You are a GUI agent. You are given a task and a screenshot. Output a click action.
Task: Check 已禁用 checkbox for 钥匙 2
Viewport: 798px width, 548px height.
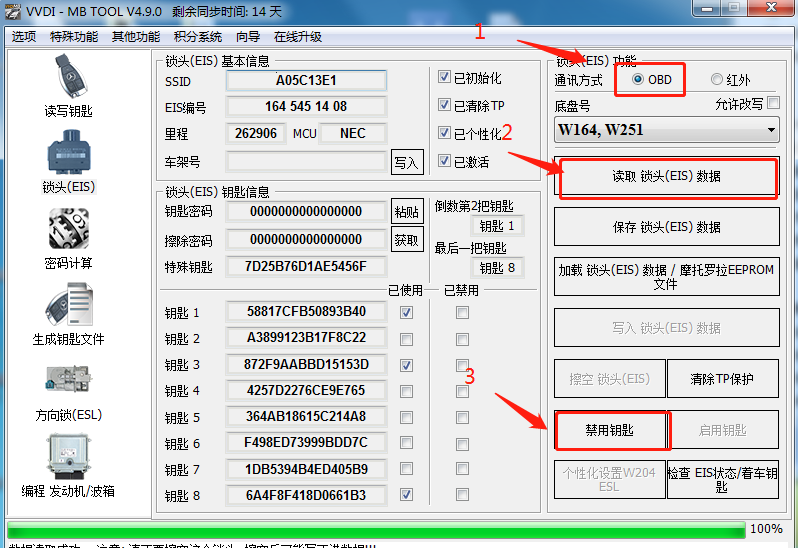(462, 339)
